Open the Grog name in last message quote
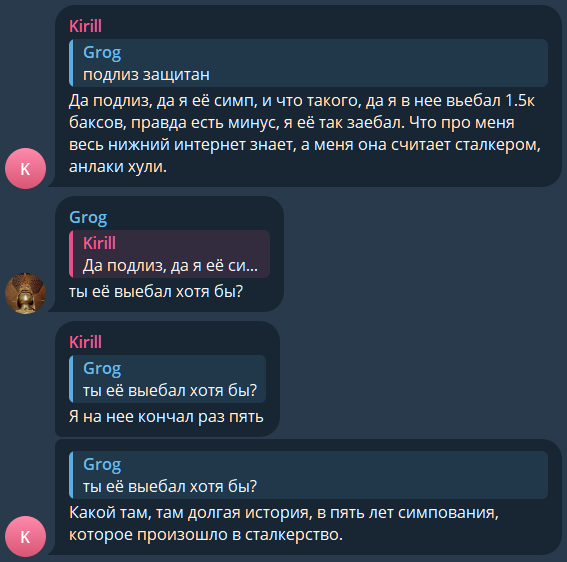This screenshot has width=567, height=562. tap(102, 464)
